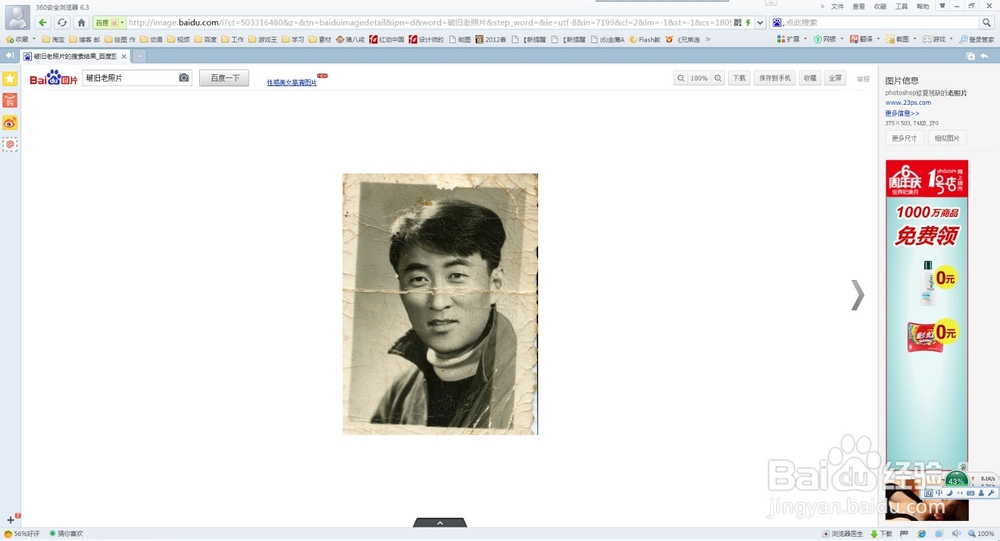The width and height of the screenshot is (1000, 541).
Task: Click the 全屏 fullscreen button
Action: [835, 78]
